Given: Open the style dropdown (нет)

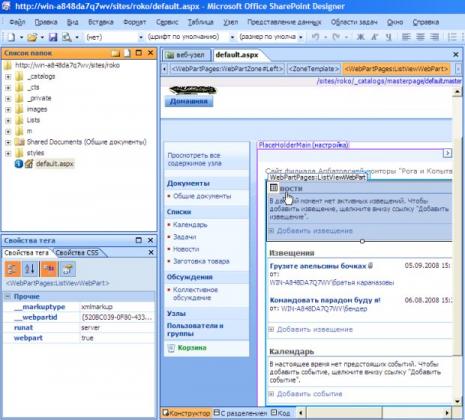Looking at the screenshot, I should coord(141,37).
